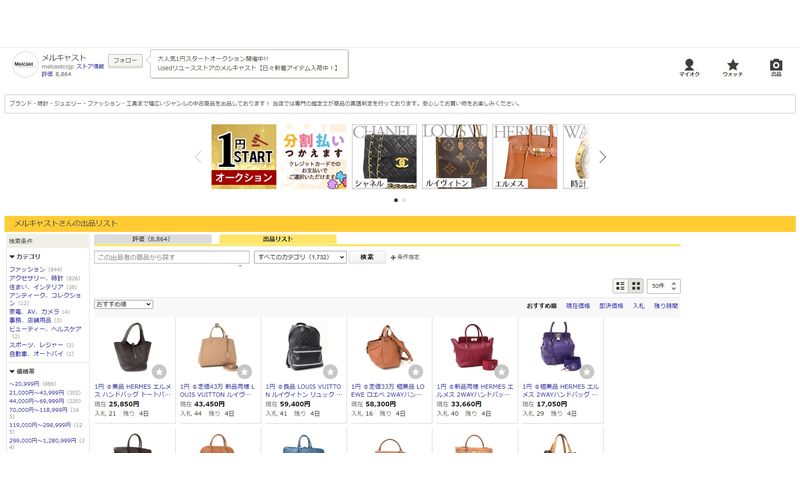Click the 出品 camera icon
Image resolution: width=800 pixels, height=500 pixels.
[x=776, y=65]
